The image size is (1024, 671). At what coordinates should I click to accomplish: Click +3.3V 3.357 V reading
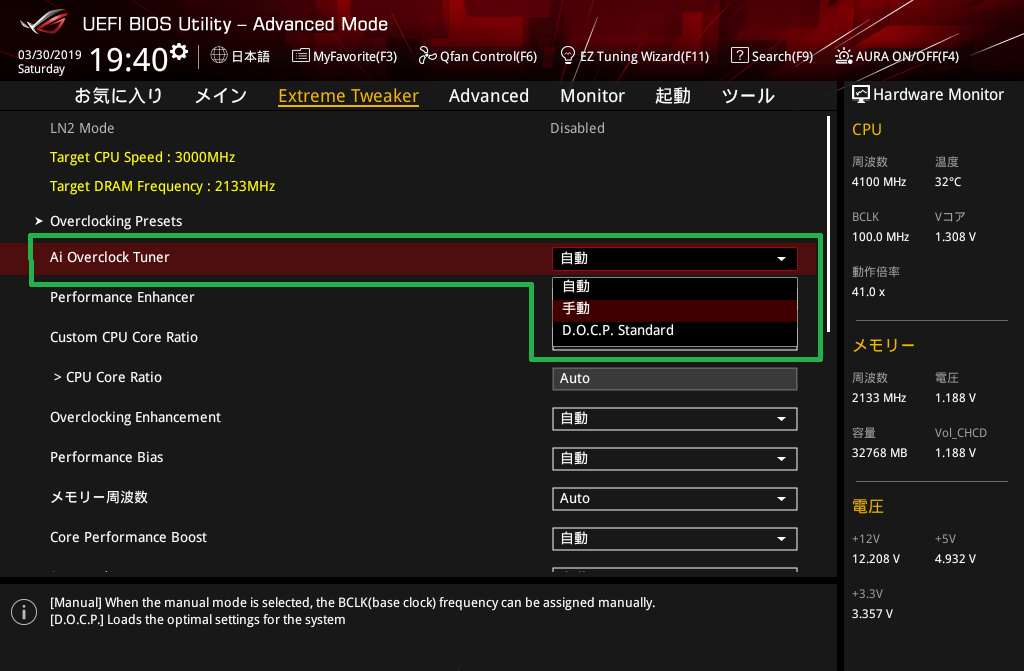pyautogui.click(x=872, y=614)
